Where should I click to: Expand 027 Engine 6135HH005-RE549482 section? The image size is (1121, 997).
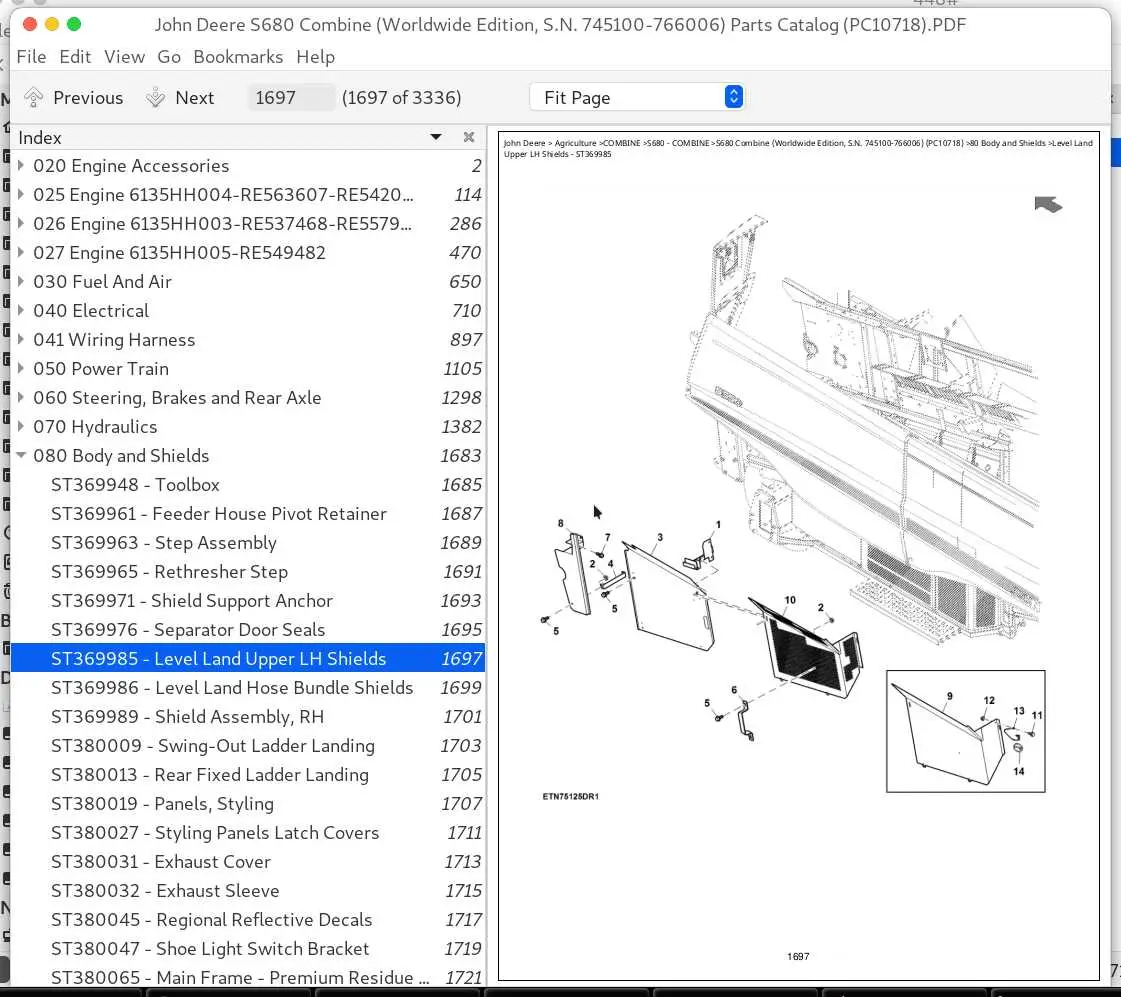click(21, 252)
